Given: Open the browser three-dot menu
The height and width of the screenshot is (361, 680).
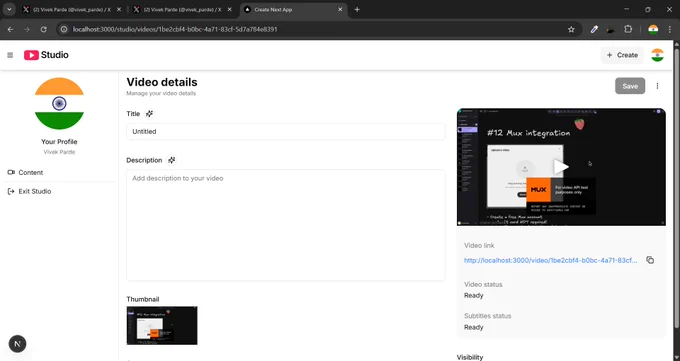Looking at the screenshot, I should pos(670,29).
